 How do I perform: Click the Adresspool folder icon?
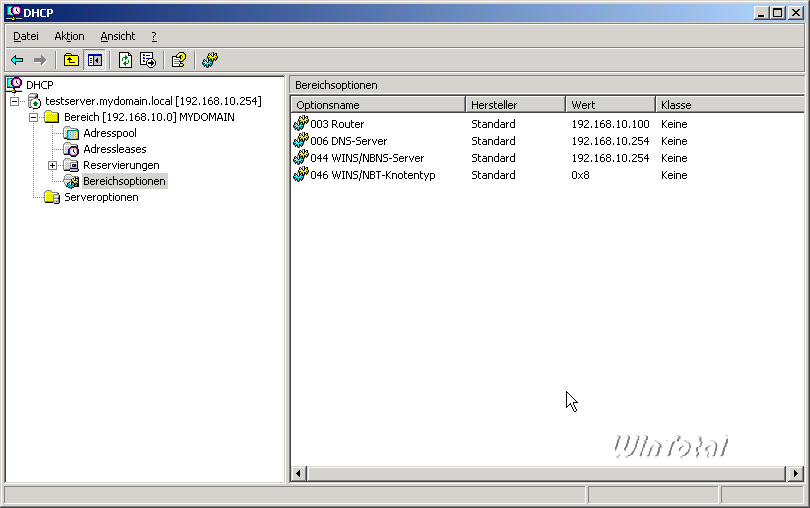[x=71, y=133]
